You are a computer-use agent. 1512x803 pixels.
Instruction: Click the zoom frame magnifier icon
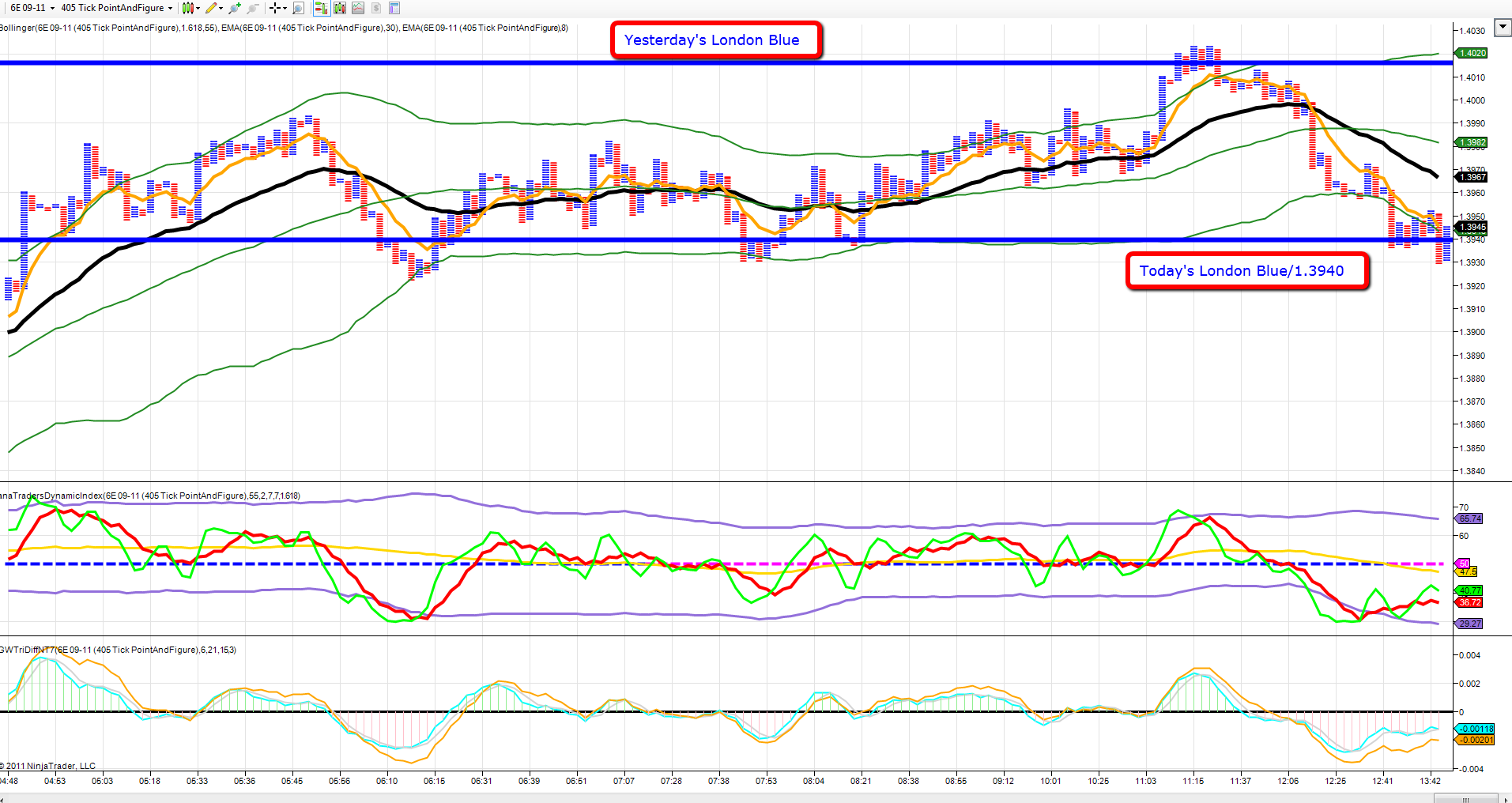click(x=298, y=8)
